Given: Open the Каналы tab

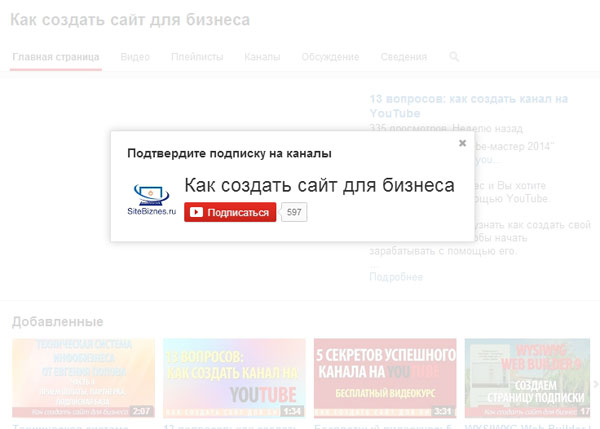Looking at the screenshot, I should click(x=262, y=57).
